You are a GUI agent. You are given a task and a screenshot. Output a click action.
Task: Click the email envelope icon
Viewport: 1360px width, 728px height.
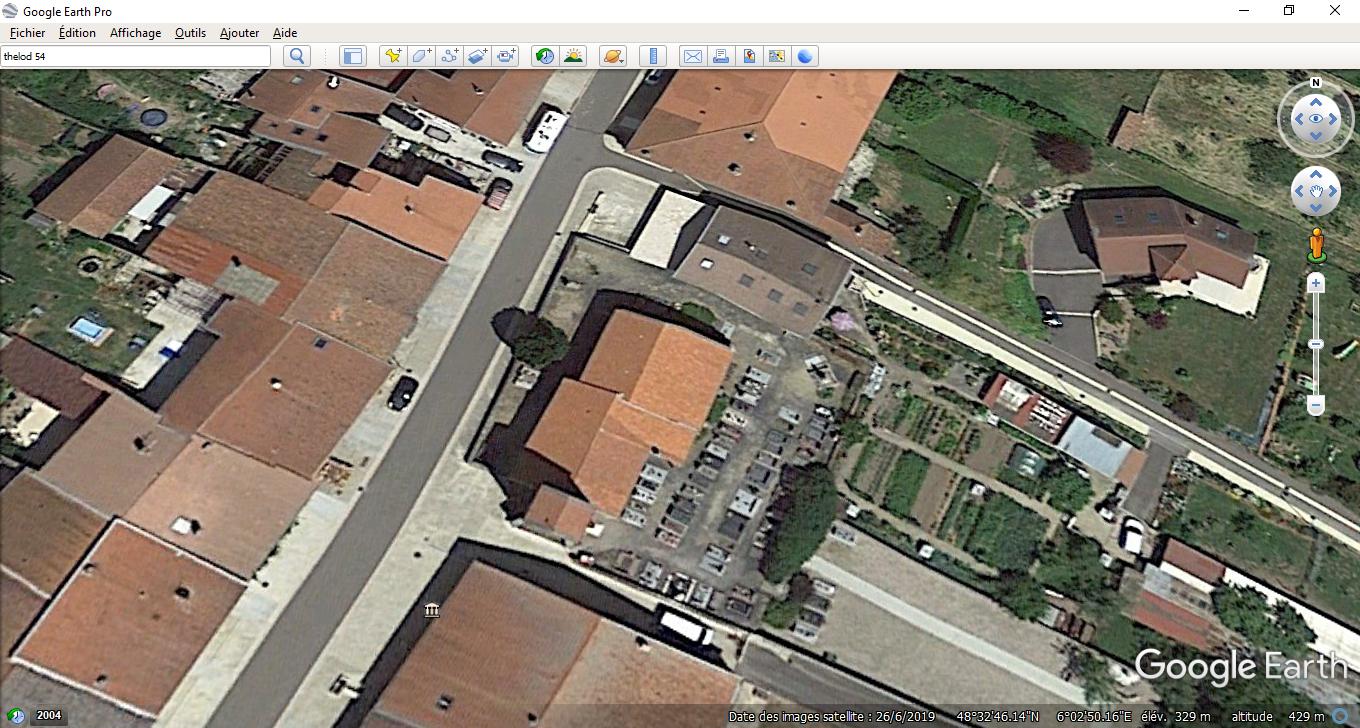point(692,56)
